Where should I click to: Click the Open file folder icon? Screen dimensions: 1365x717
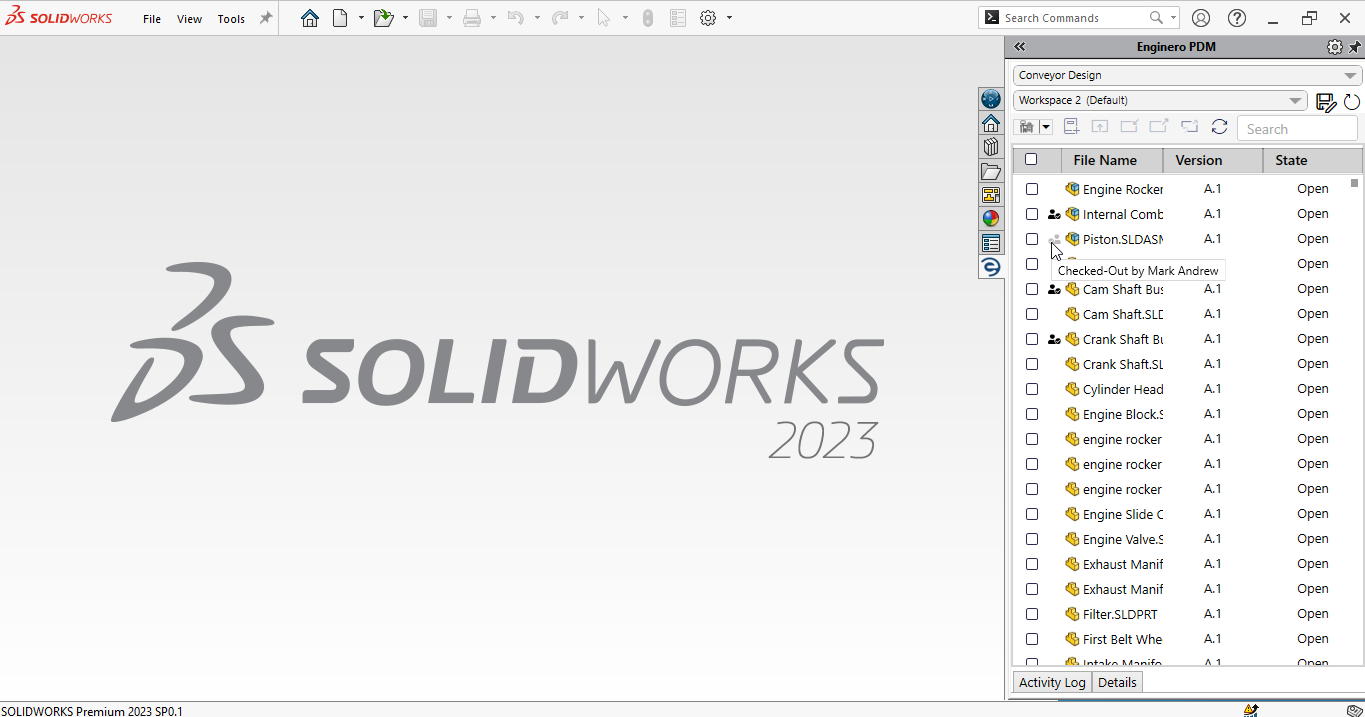click(383, 18)
